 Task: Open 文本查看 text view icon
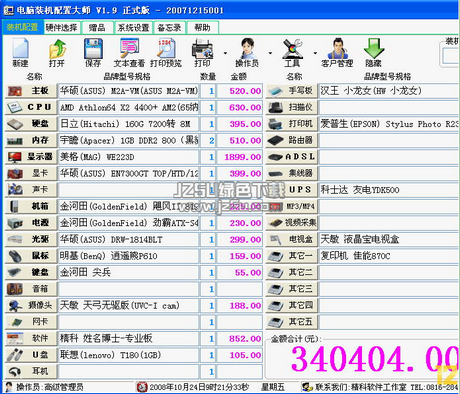click(x=129, y=53)
